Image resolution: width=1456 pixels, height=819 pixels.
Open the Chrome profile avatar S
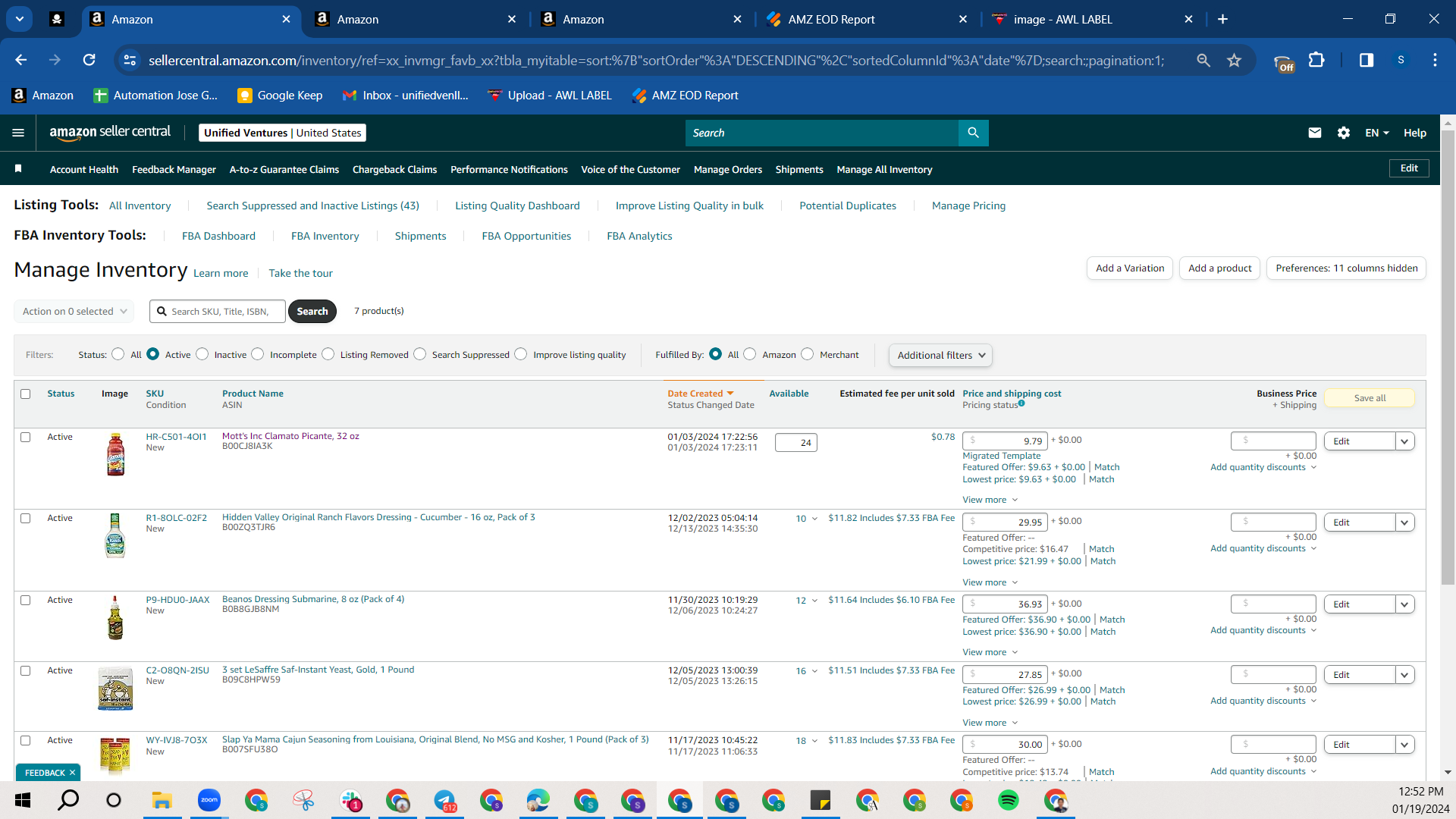click(x=1401, y=60)
